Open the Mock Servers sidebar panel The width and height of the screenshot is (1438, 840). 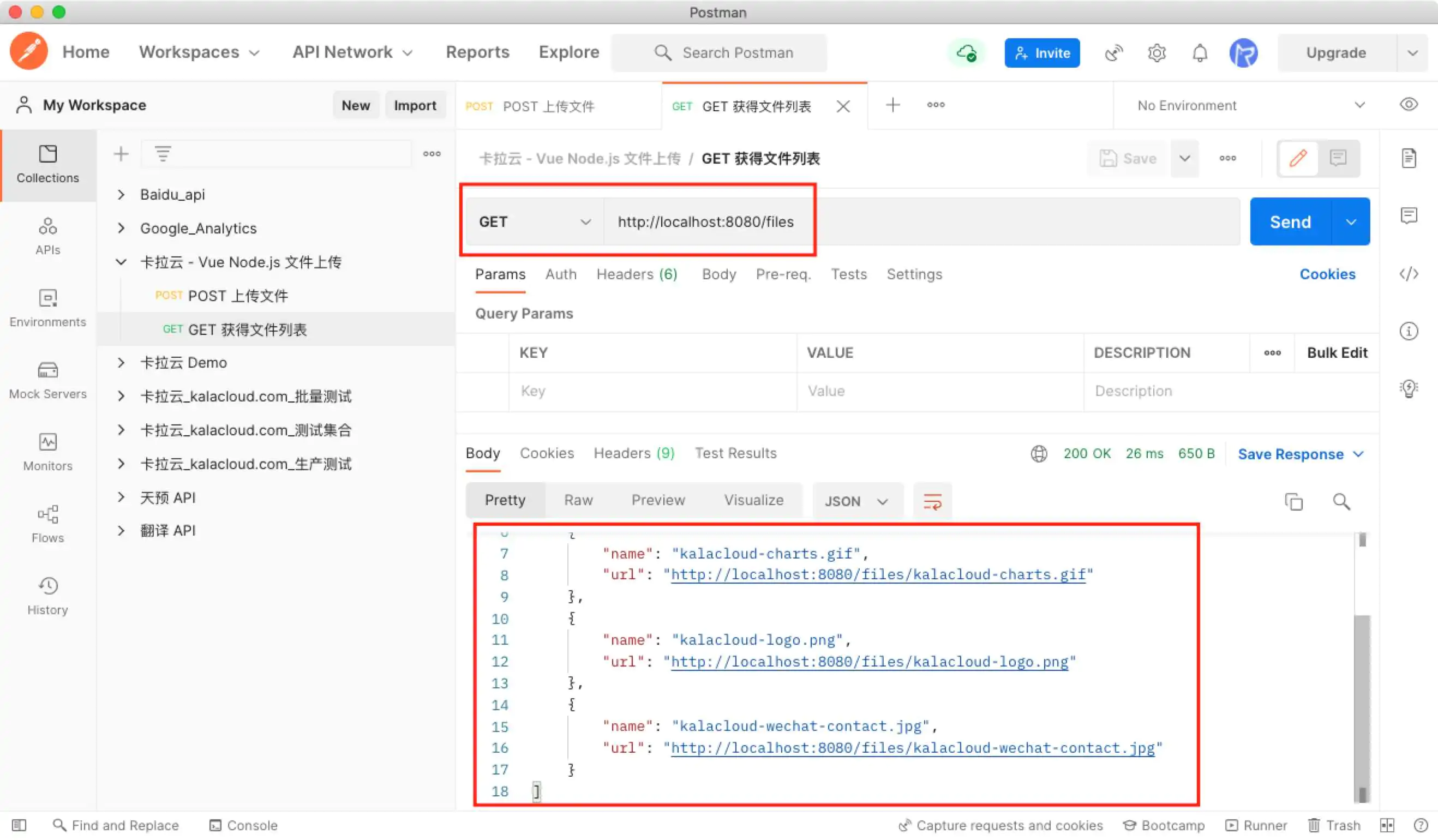pos(47,380)
